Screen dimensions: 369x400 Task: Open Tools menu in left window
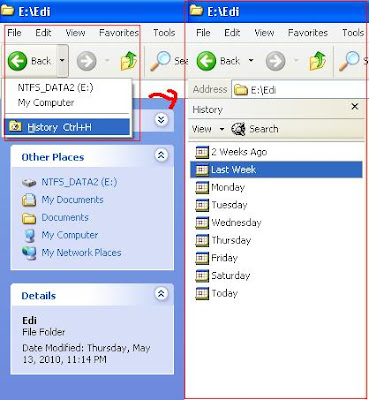[164, 33]
